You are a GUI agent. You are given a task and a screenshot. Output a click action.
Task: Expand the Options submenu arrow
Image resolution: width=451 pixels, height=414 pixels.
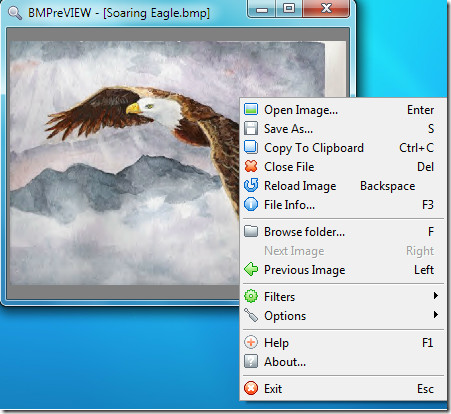pyautogui.click(x=435, y=315)
